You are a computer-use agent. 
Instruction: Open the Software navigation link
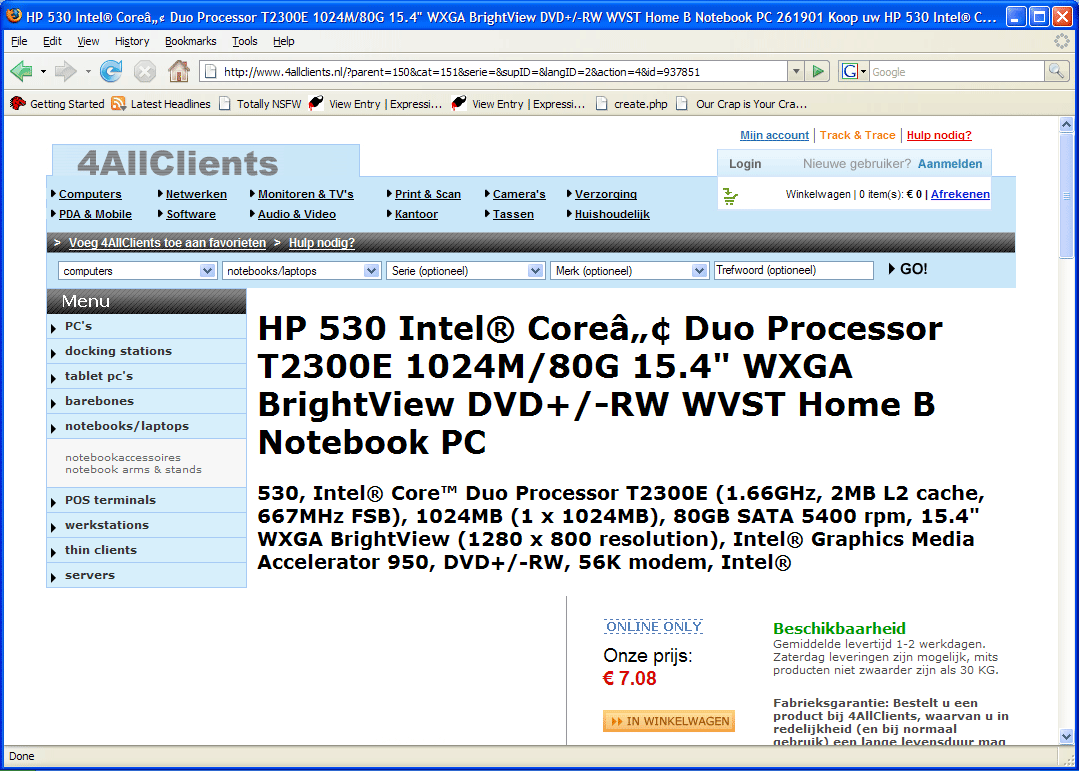click(191, 214)
